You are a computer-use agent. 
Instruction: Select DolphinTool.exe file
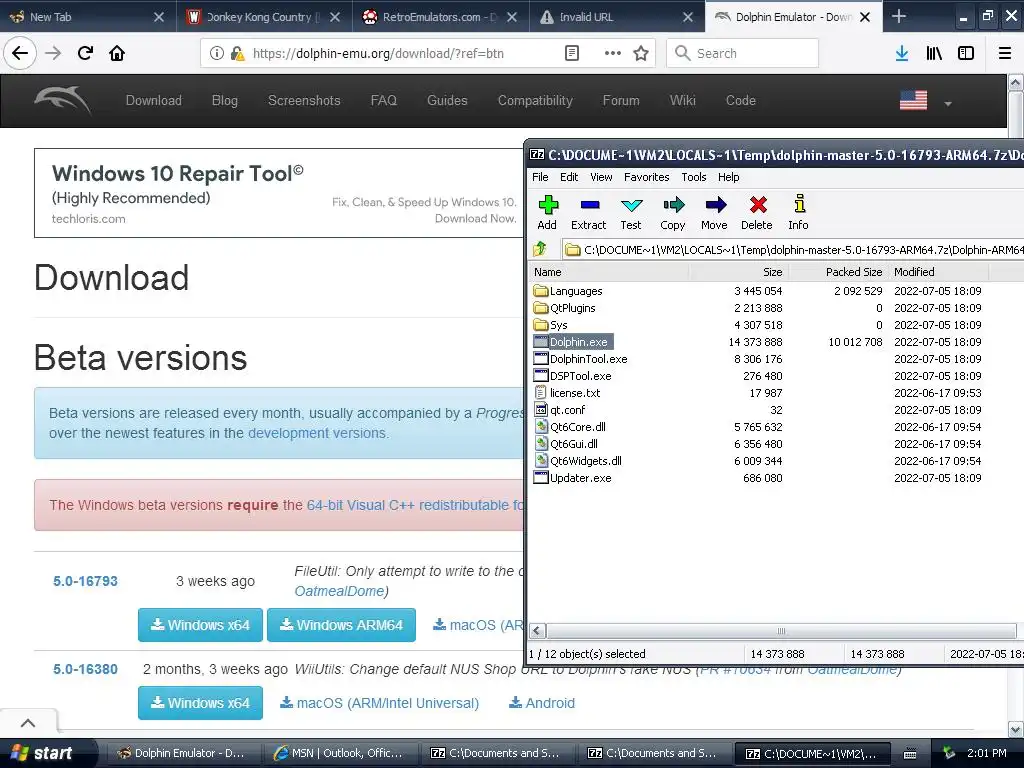[x=581, y=359]
